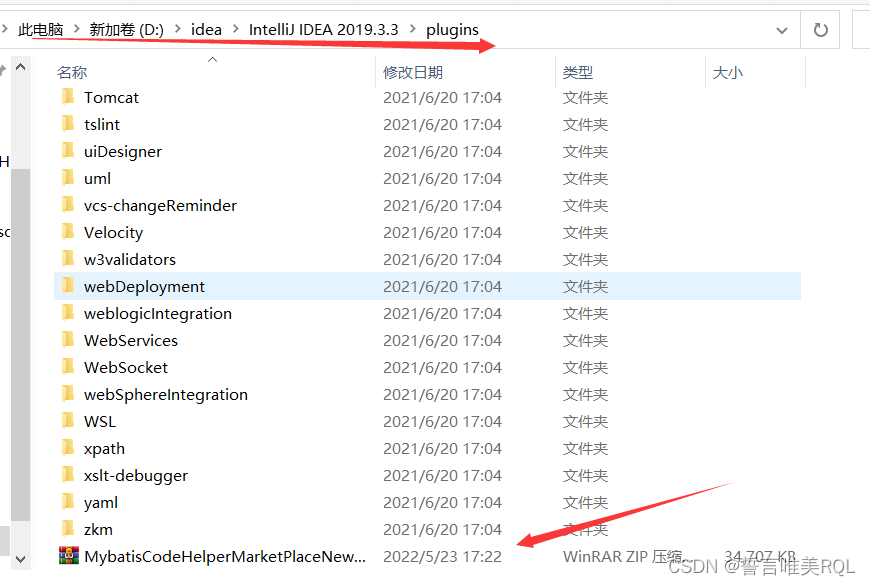Image resolution: width=870 pixels, height=586 pixels.
Task: Click the yaml folder icon
Action: coord(68,502)
